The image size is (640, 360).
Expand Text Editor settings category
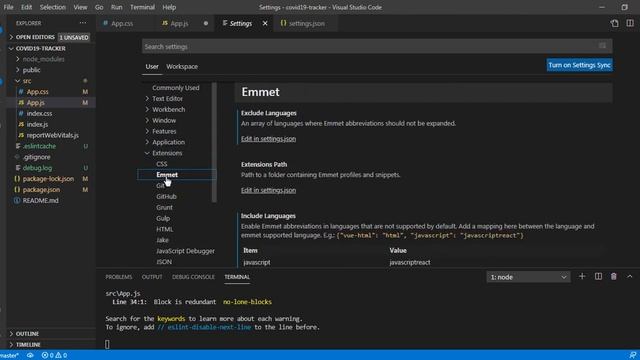pyautogui.click(x=167, y=99)
